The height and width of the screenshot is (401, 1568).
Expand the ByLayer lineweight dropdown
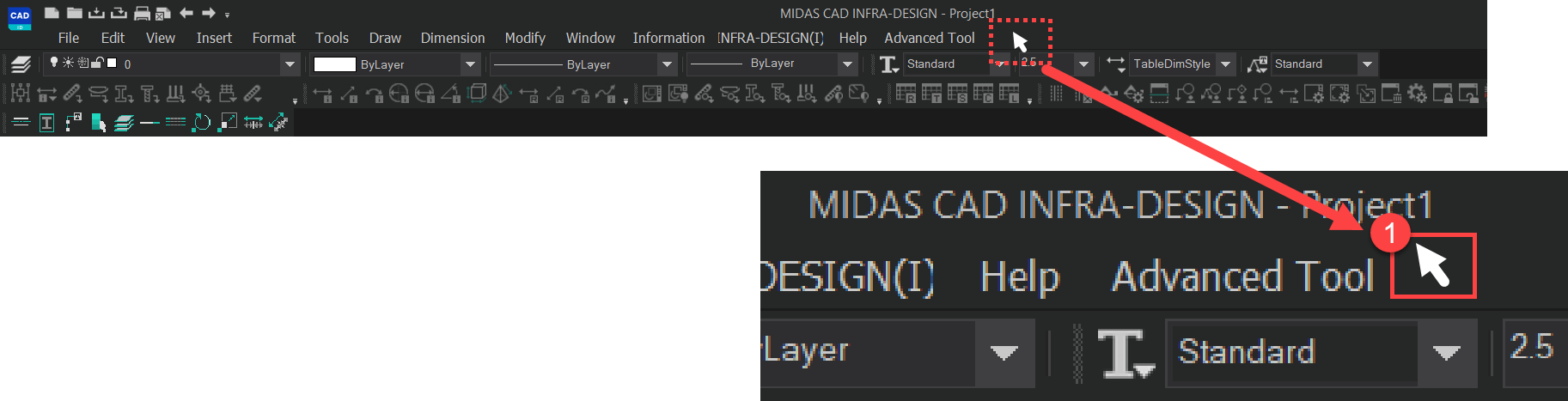847,64
